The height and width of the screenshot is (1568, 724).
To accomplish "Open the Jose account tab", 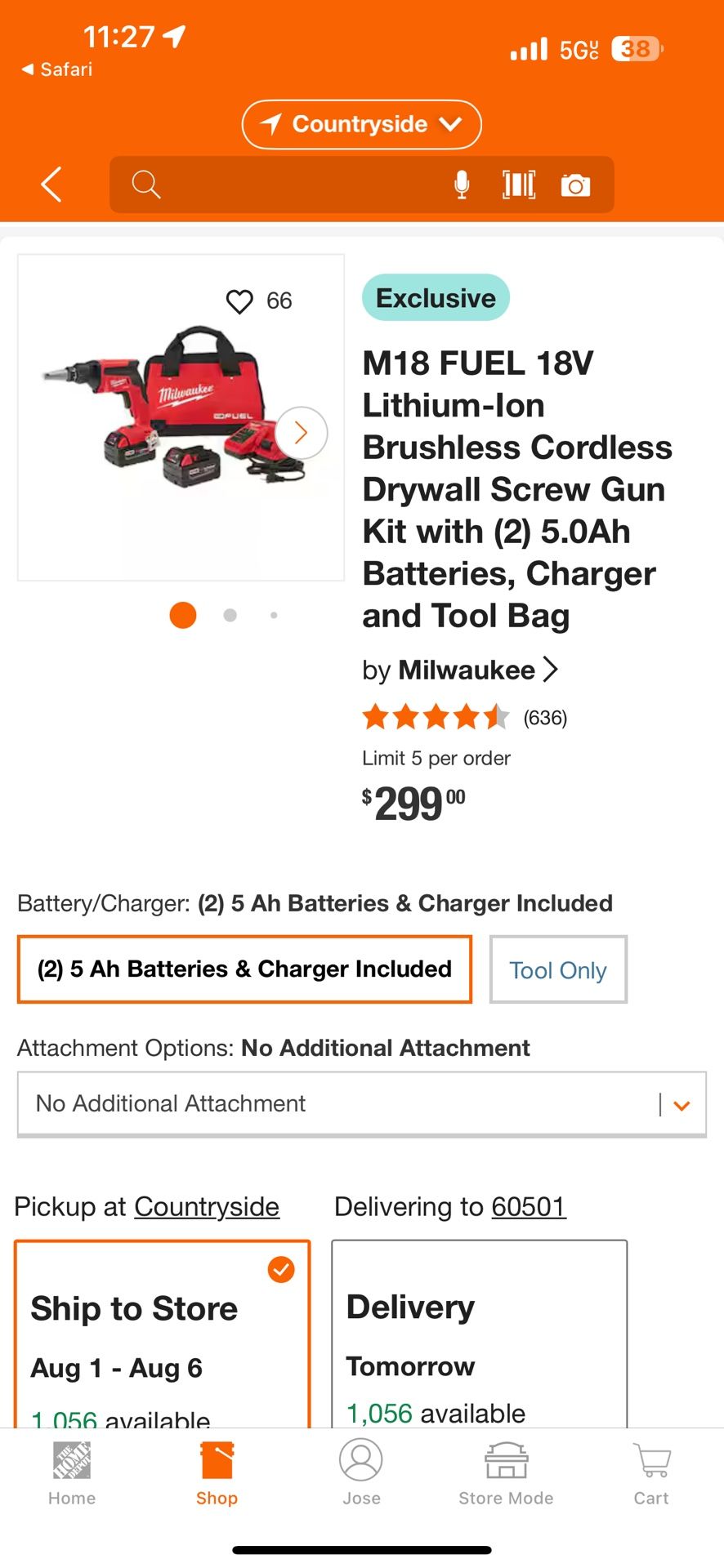I will [361, 1473].
